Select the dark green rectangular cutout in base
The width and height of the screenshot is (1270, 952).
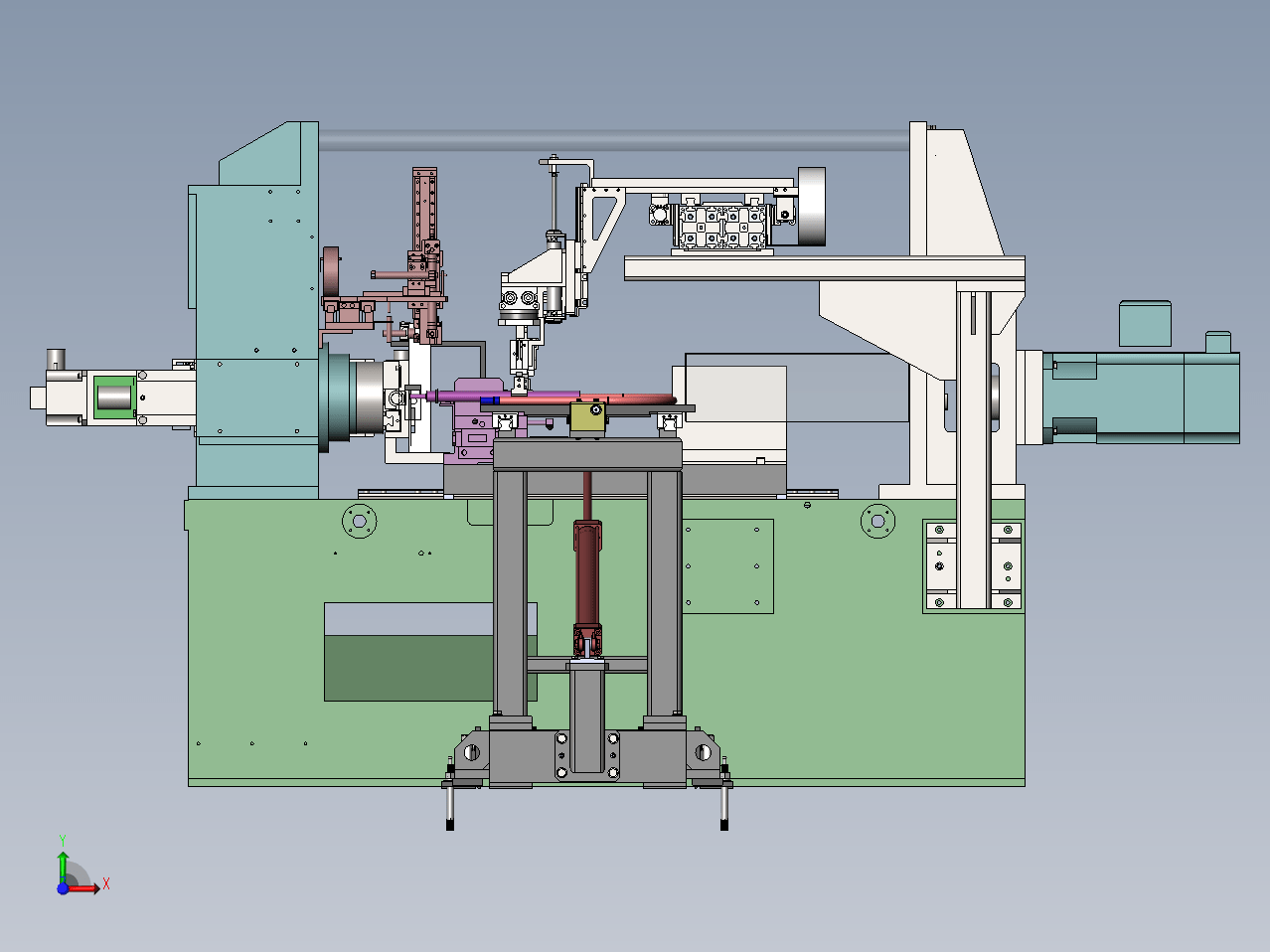pos(407,668)
